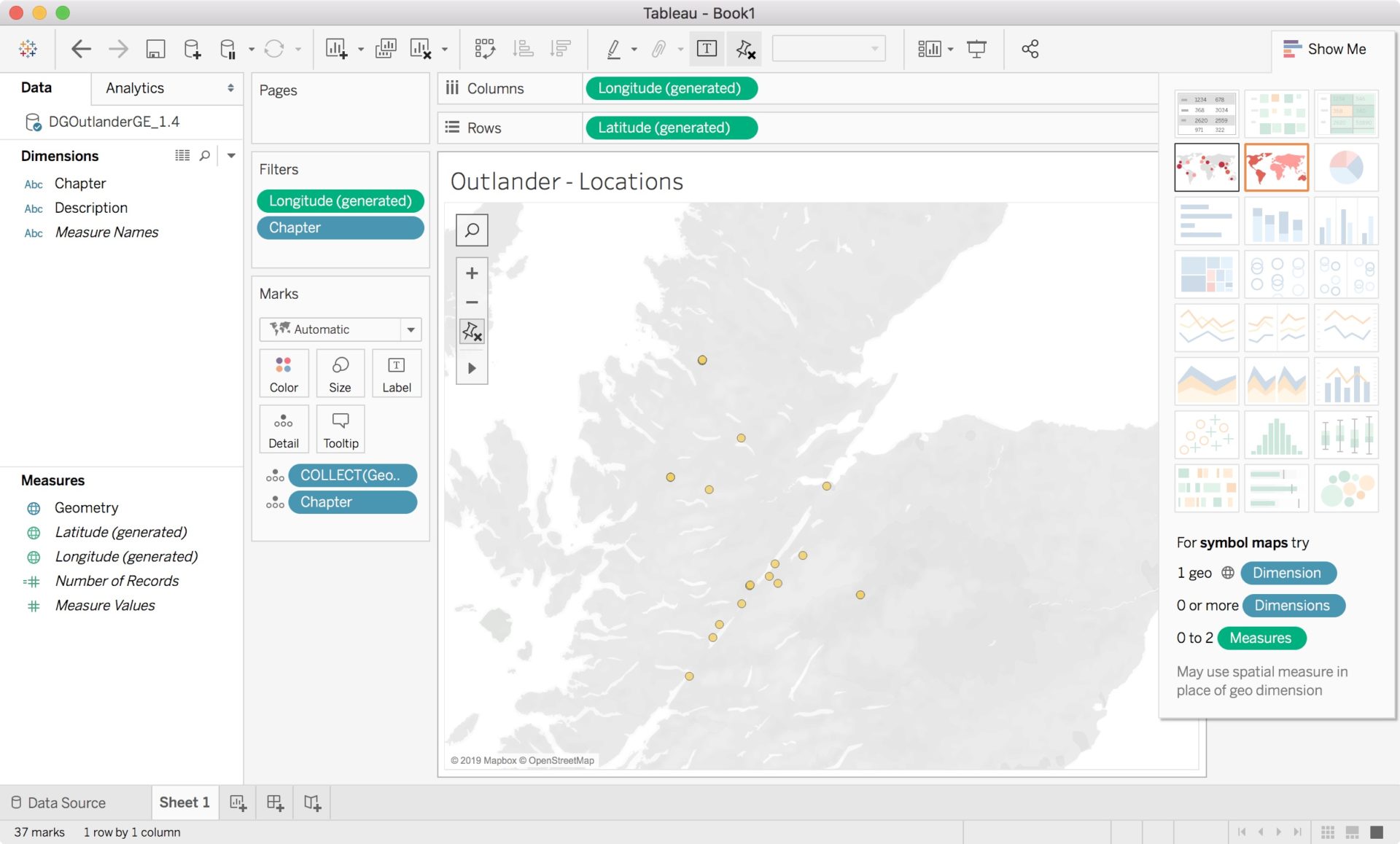Toggle Show Mark Labels button
Viewport: 1400px width, 844px height.
[707, 49]
